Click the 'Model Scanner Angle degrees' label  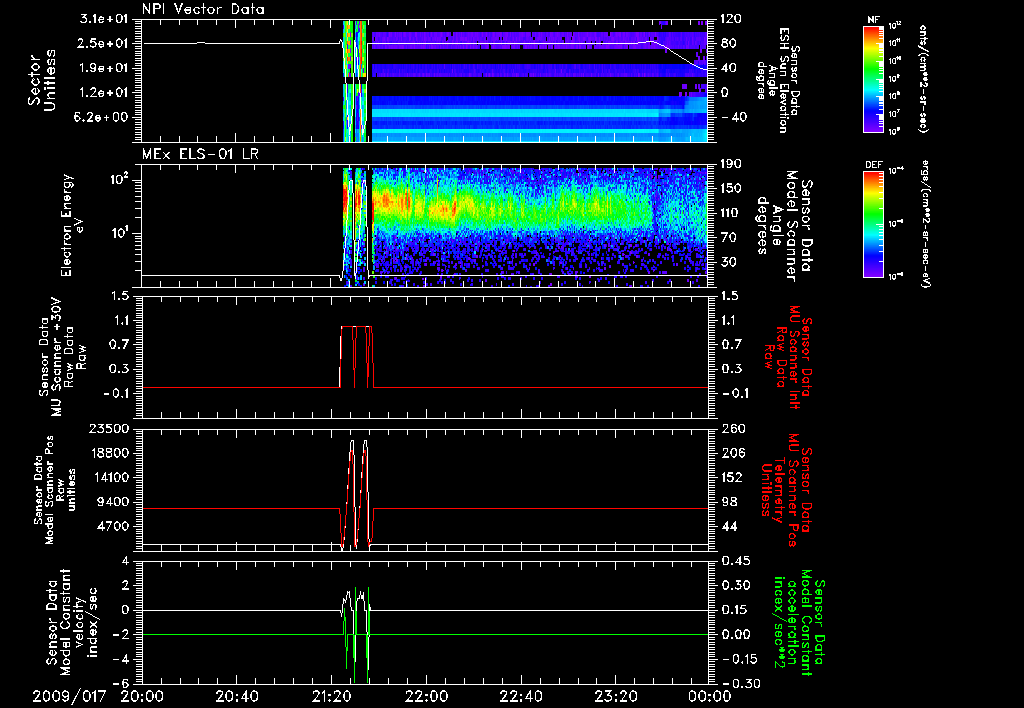click(785, 226)
